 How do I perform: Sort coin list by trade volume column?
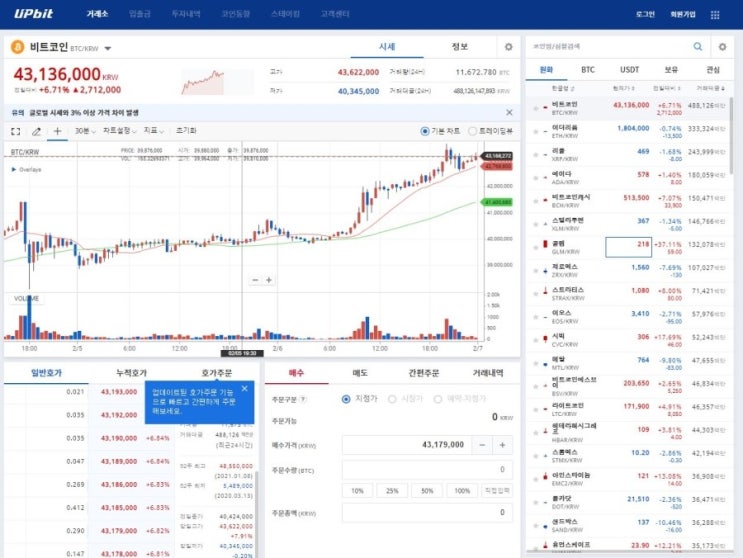click(710, 88)
